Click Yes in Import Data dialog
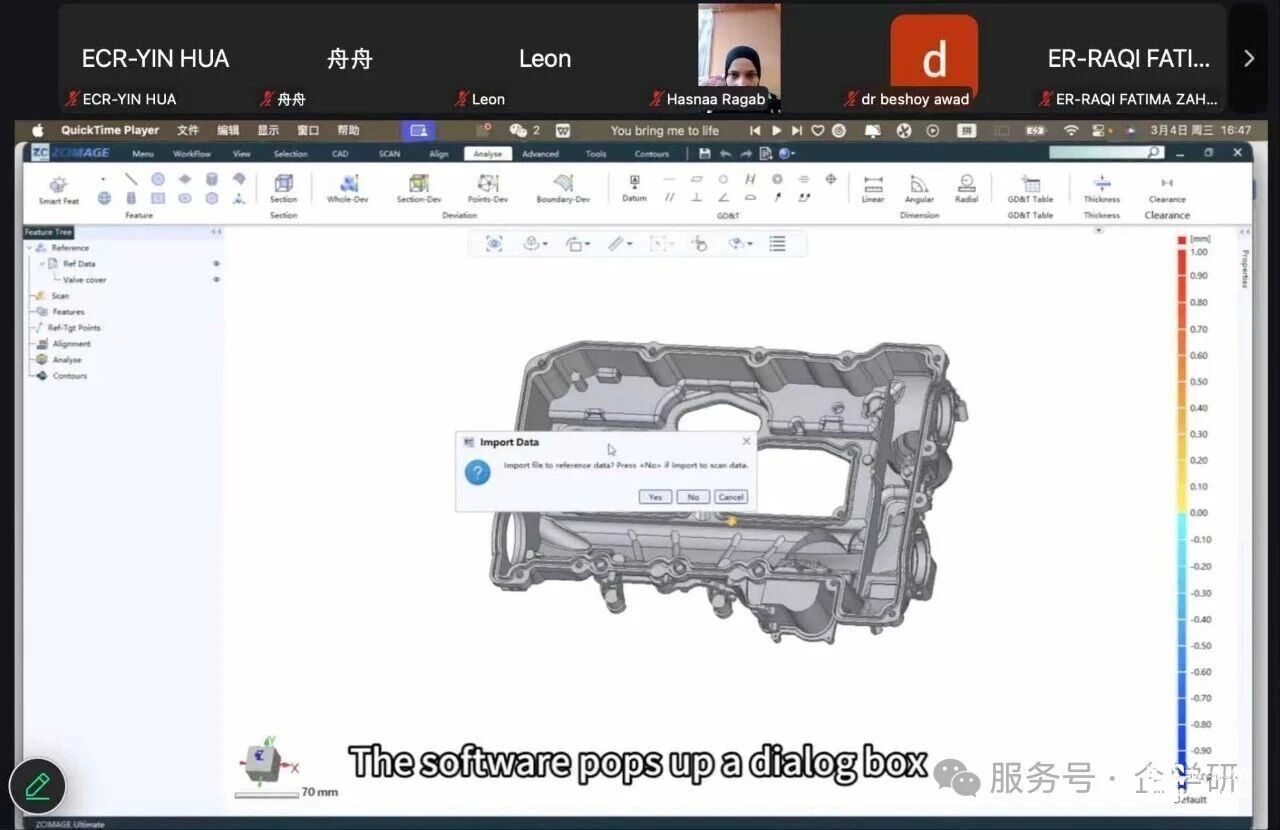 click(655, 497)
